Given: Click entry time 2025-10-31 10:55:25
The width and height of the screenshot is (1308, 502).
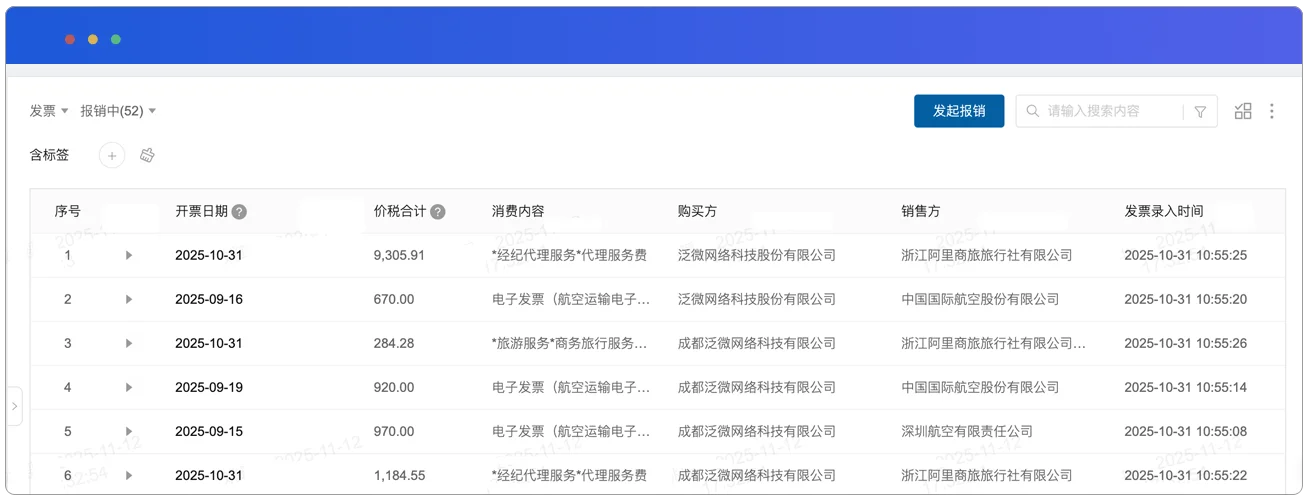Looking at the screenshot, I should coord(1186,255).
